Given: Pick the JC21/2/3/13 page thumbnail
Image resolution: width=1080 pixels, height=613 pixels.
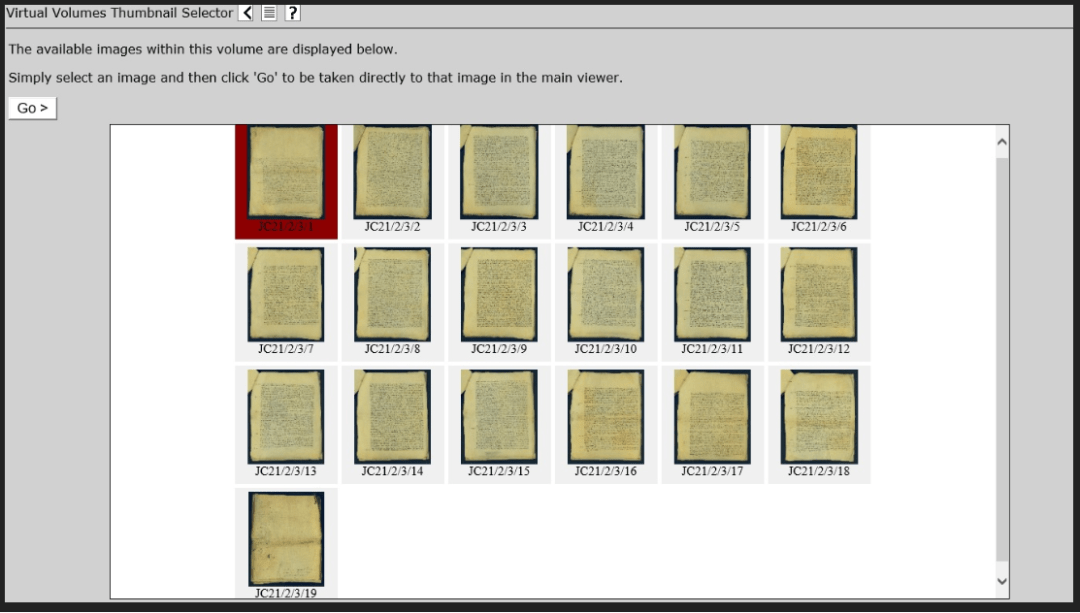Looking at the screenshot, I should coord(286,417).
